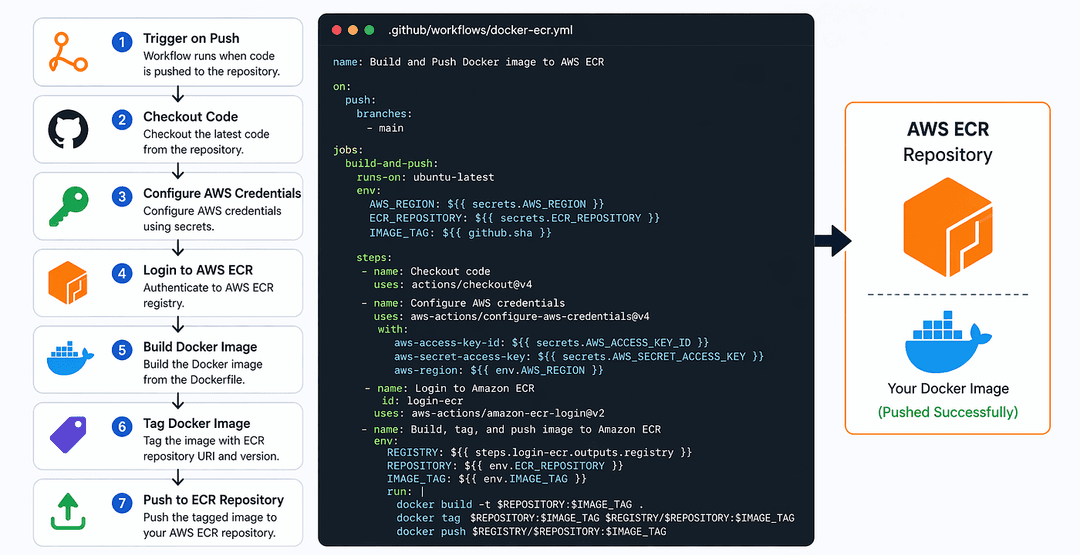Click the 'docker push' command line
Screen dimensions: 1080x555
coord(532,532)
